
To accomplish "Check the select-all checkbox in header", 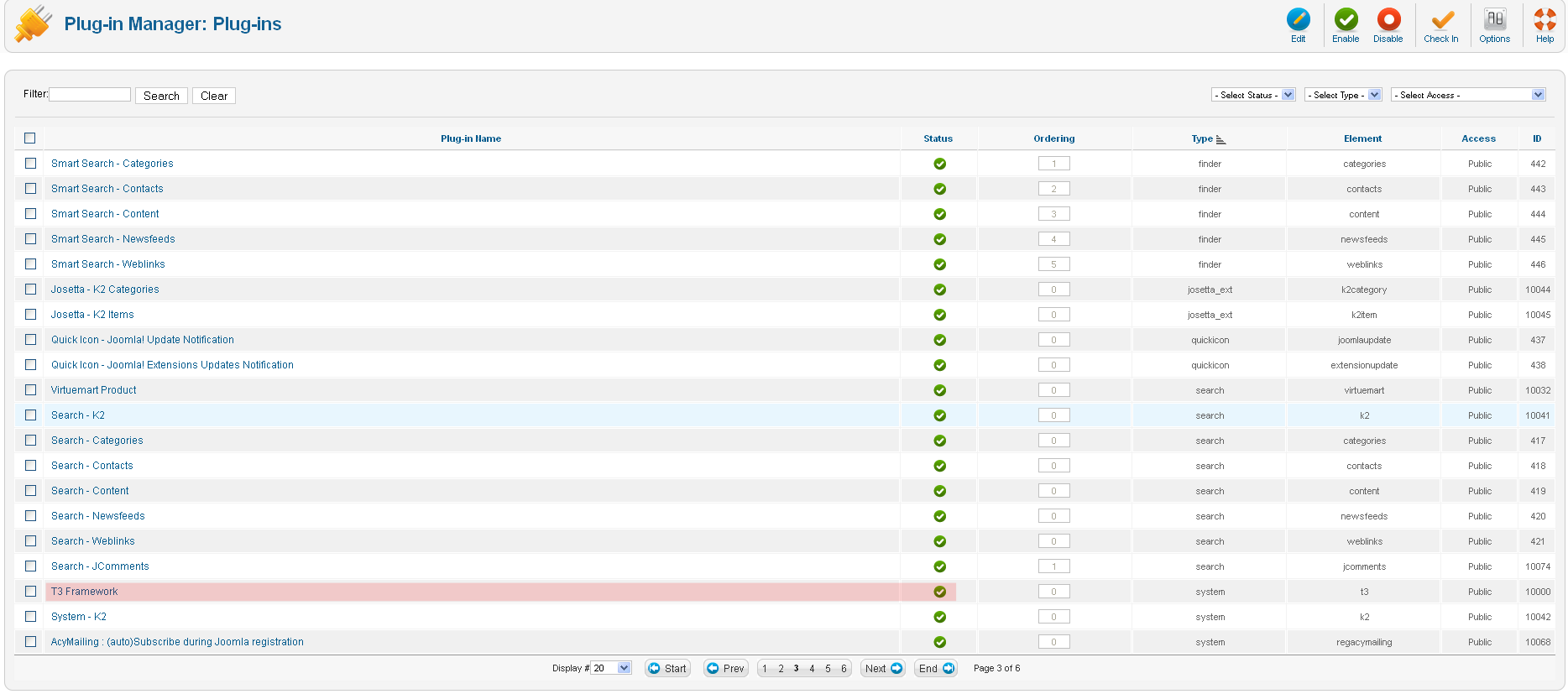I will [x=30, y=138].
